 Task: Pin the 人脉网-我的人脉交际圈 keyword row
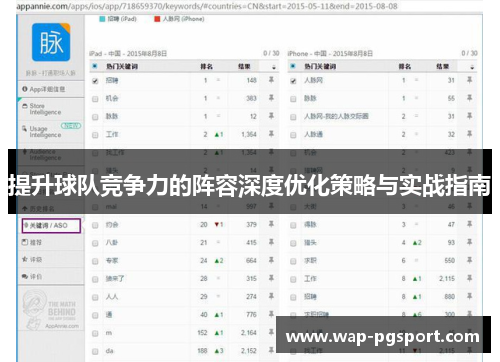pyautogui.click(x=469, y=116)
